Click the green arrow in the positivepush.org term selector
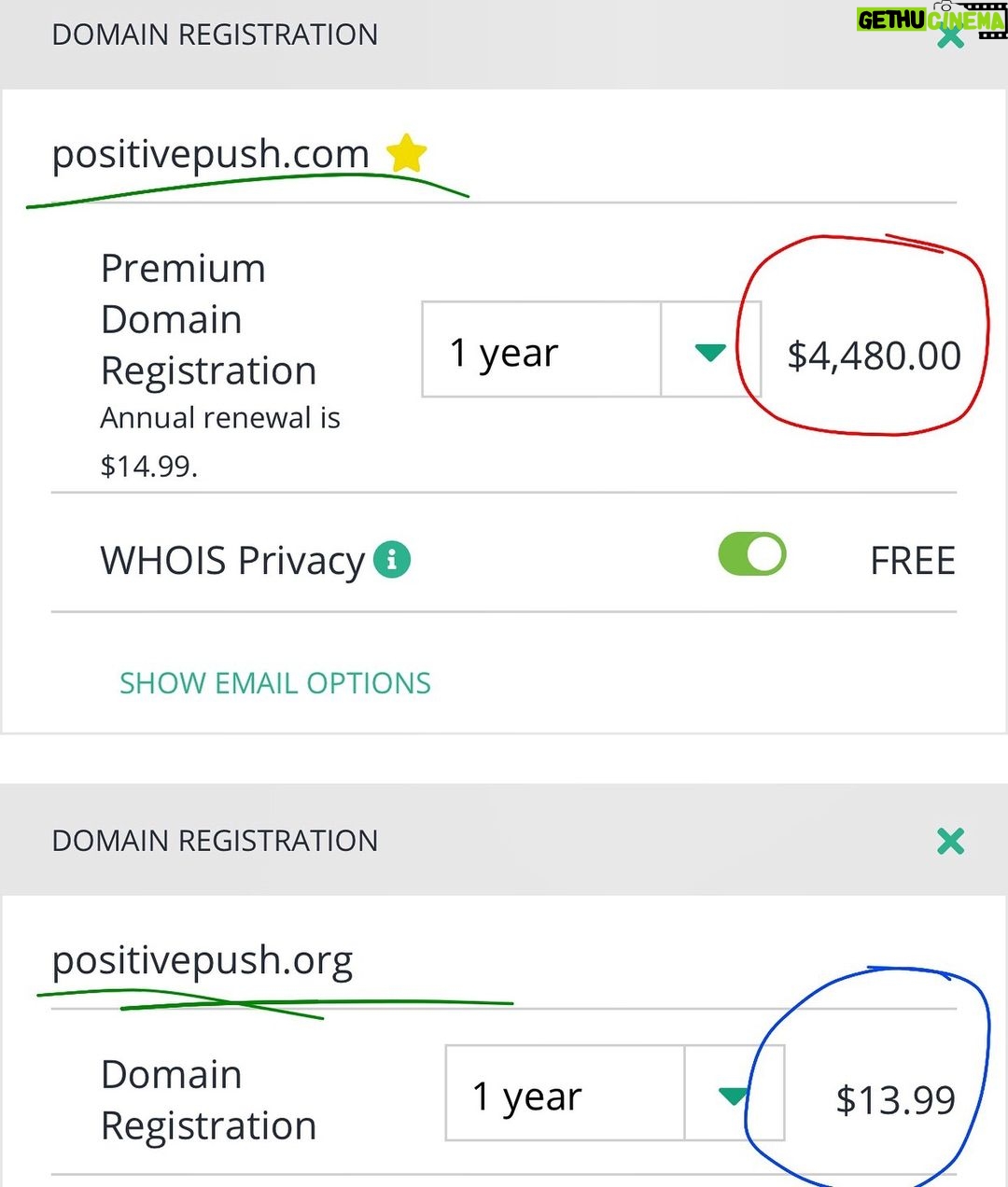The image size is (1008, 1187). [734, 1096]
